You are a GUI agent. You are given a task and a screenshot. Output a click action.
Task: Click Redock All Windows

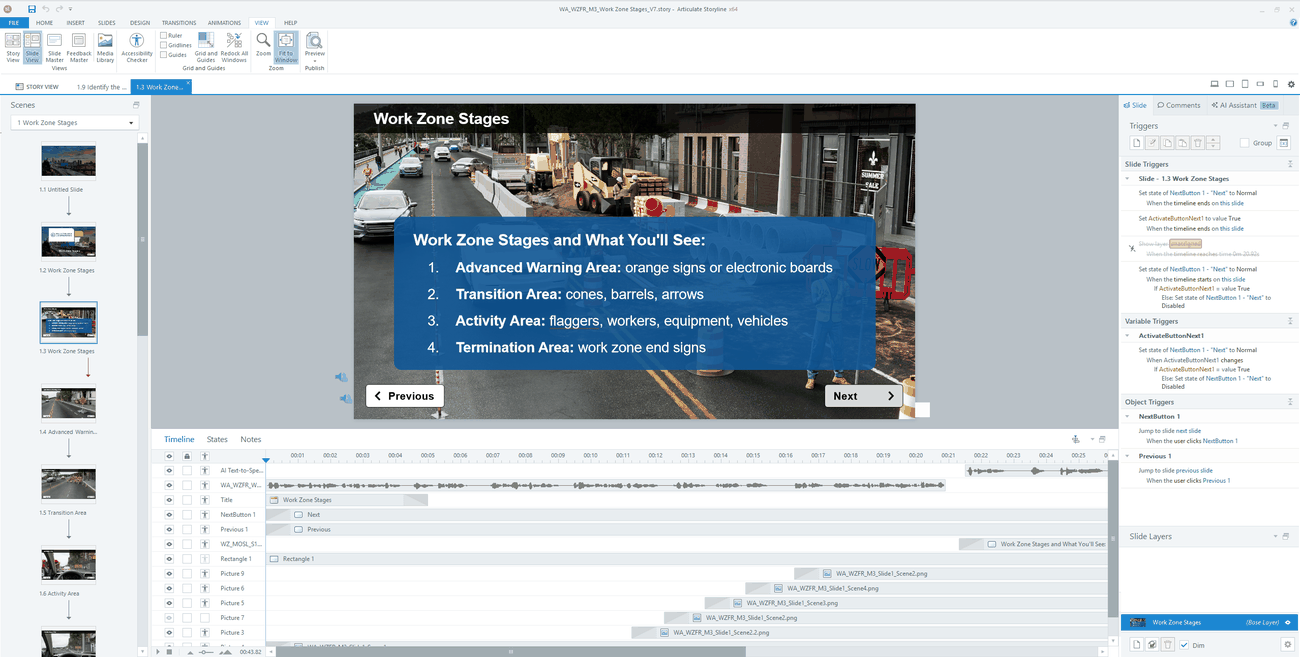[x=234, y=47]
